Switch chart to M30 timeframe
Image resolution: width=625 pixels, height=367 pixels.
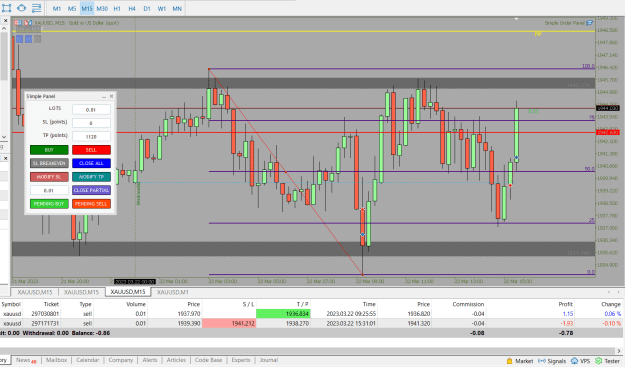pos(102,8)
